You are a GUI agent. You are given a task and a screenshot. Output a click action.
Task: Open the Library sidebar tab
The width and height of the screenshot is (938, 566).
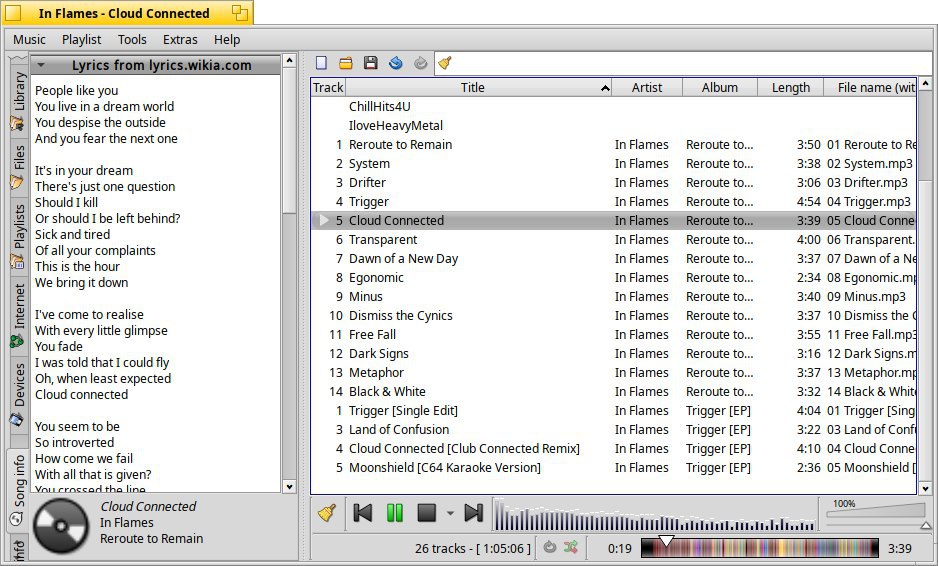point(18,99)
